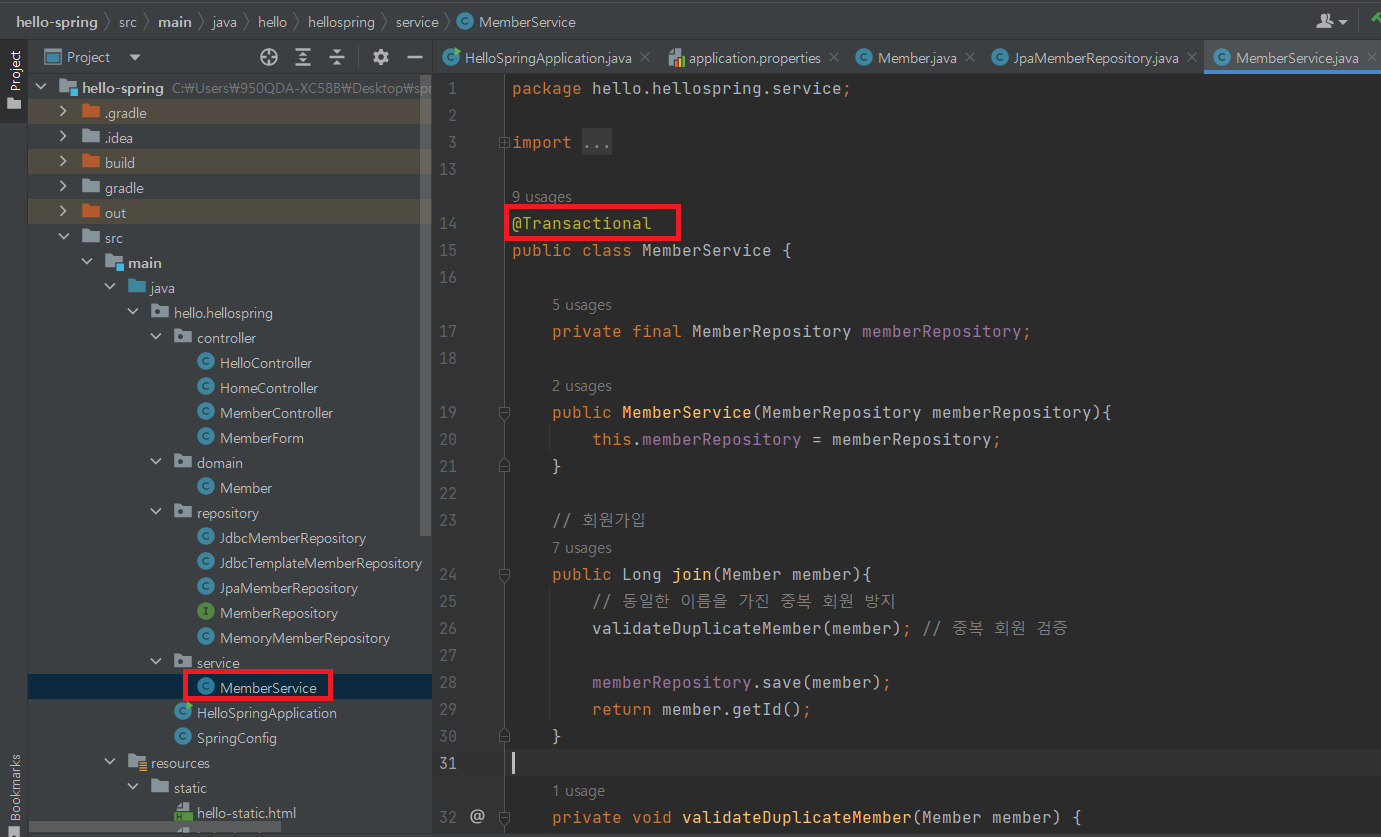The width and height of the screenshot is (1381, 837).
Task: Select HelloController class in tree
Action: coord(266,363)
